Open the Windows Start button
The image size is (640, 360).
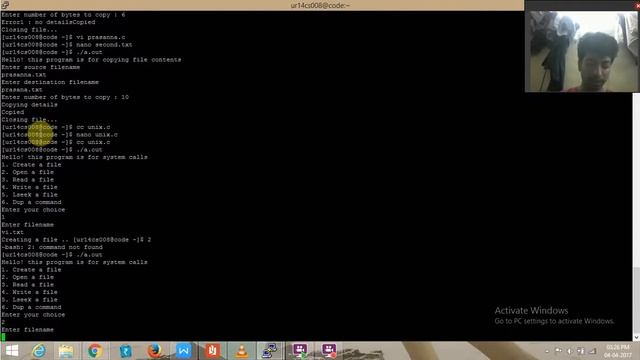12,351
